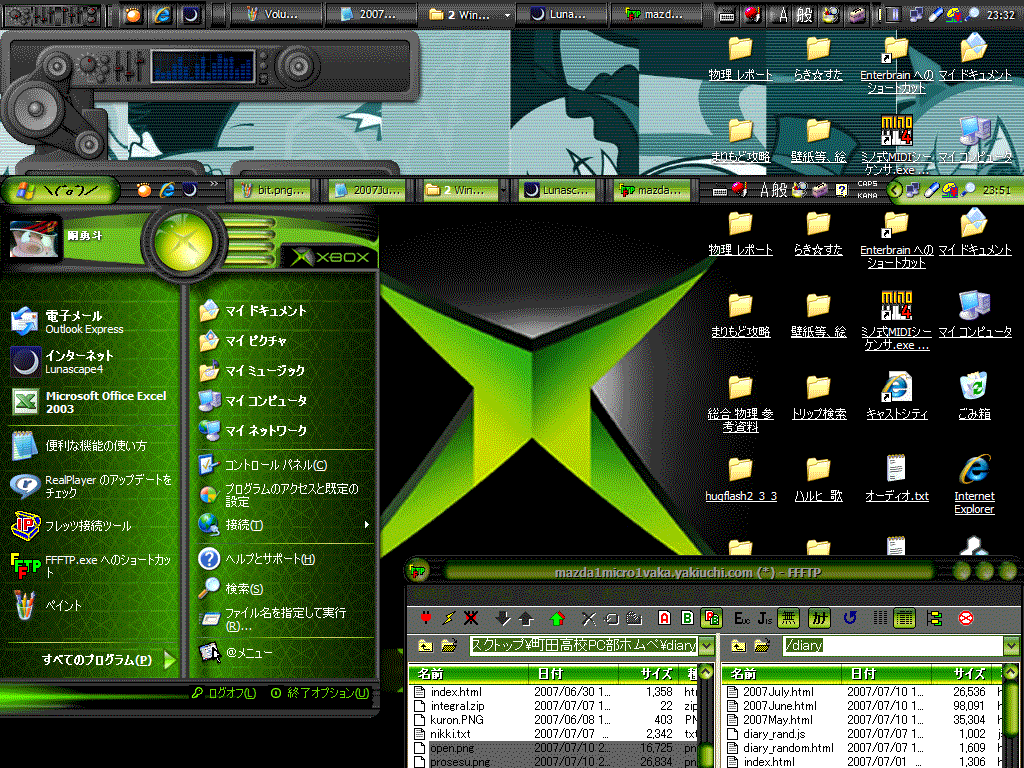Open 検索(S) in start menu
Screen dimensions: 1024x768
(x=285, y=588)
